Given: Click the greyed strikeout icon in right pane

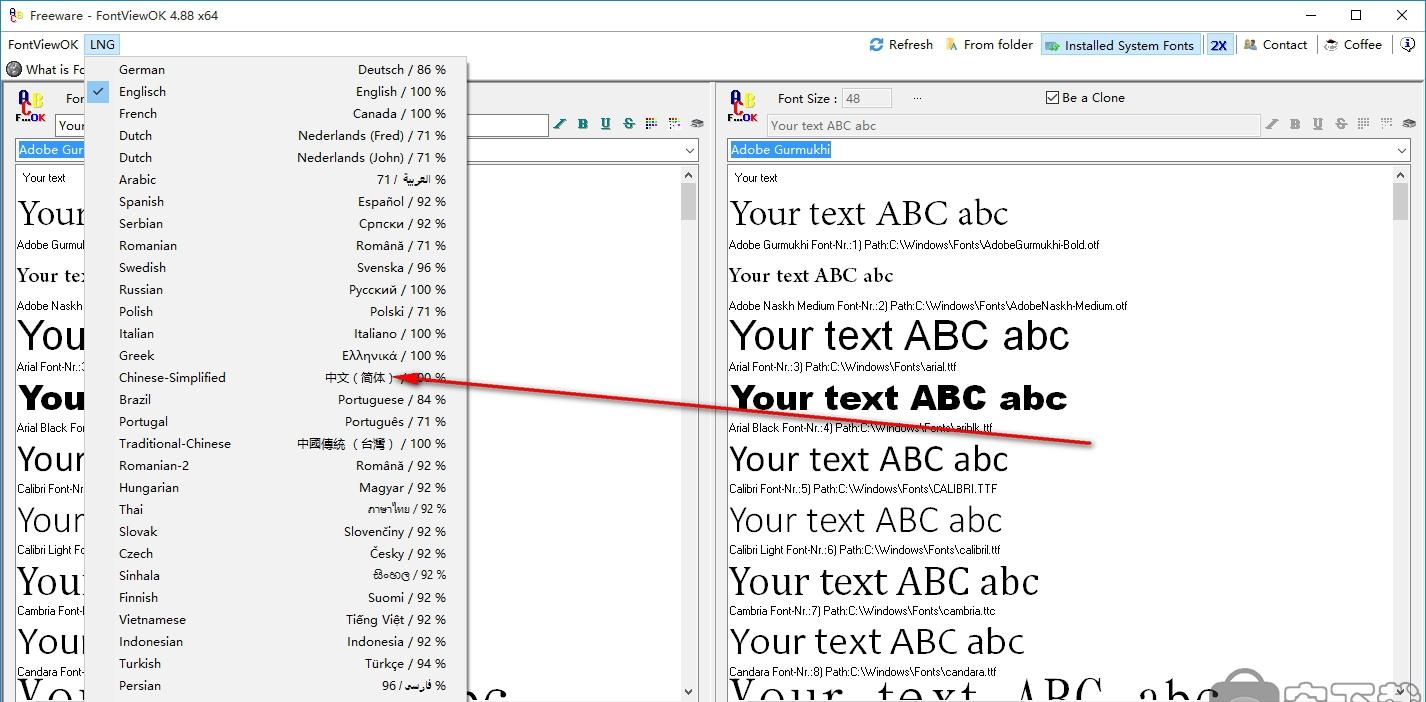Looking at the screenshot, I should (1341, 125).
